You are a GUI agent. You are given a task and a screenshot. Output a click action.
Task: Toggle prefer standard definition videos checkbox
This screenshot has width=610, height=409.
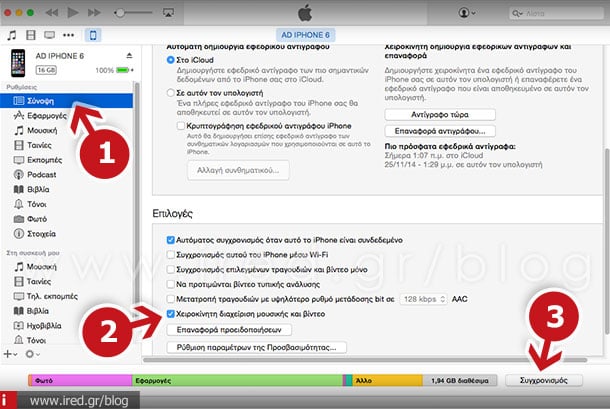click(170, 284)
